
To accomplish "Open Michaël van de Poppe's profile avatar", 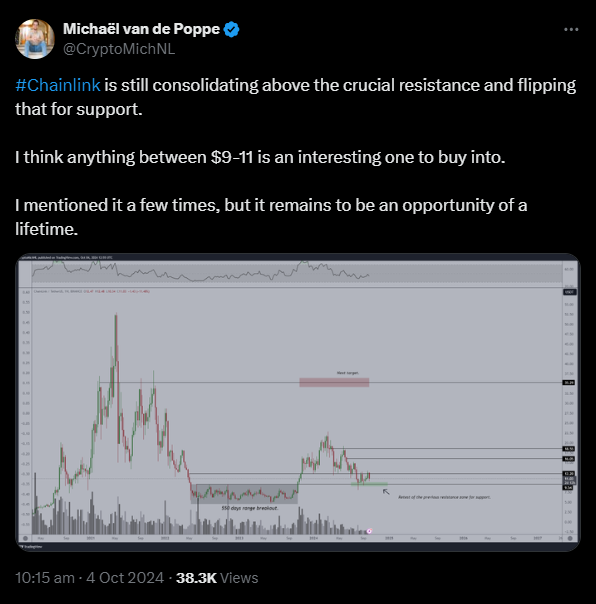I will pos(35,39).
